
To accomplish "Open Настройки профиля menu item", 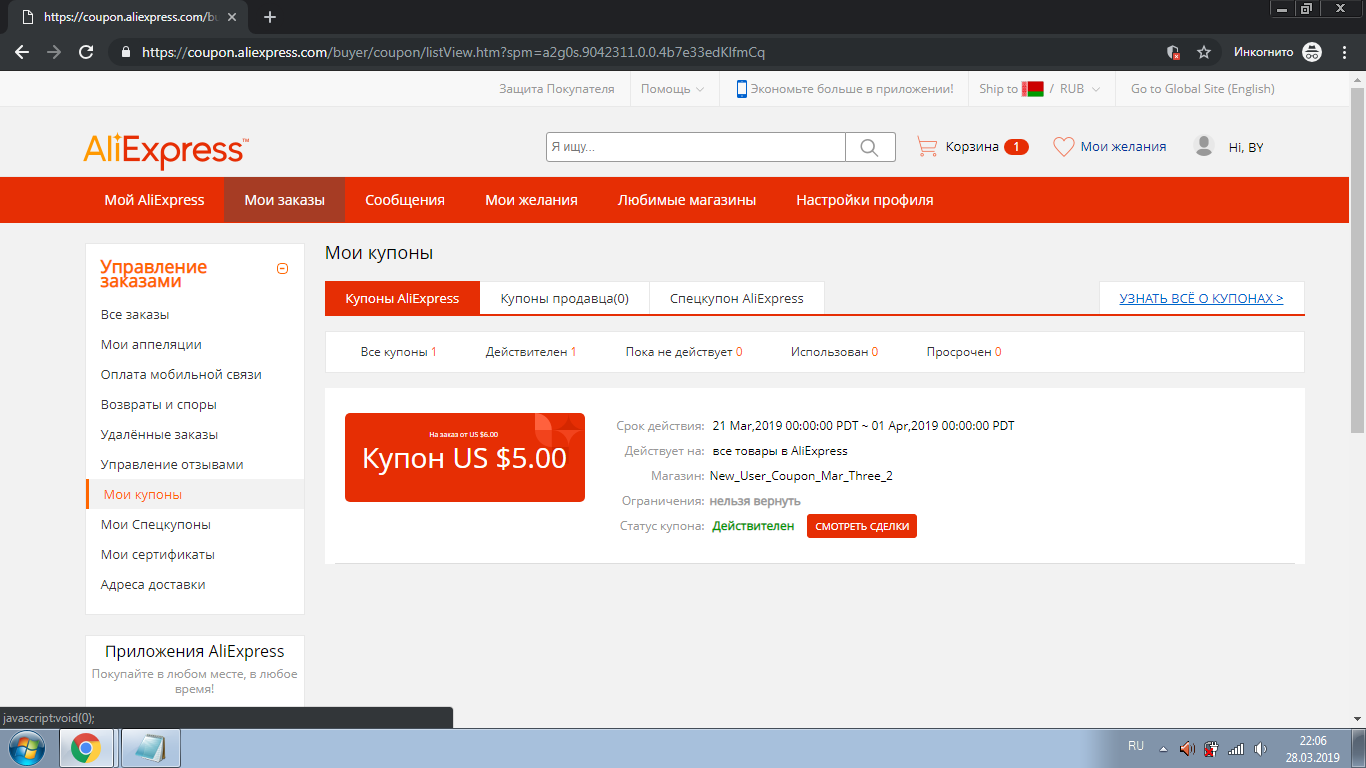I will (x=865, y=200).
